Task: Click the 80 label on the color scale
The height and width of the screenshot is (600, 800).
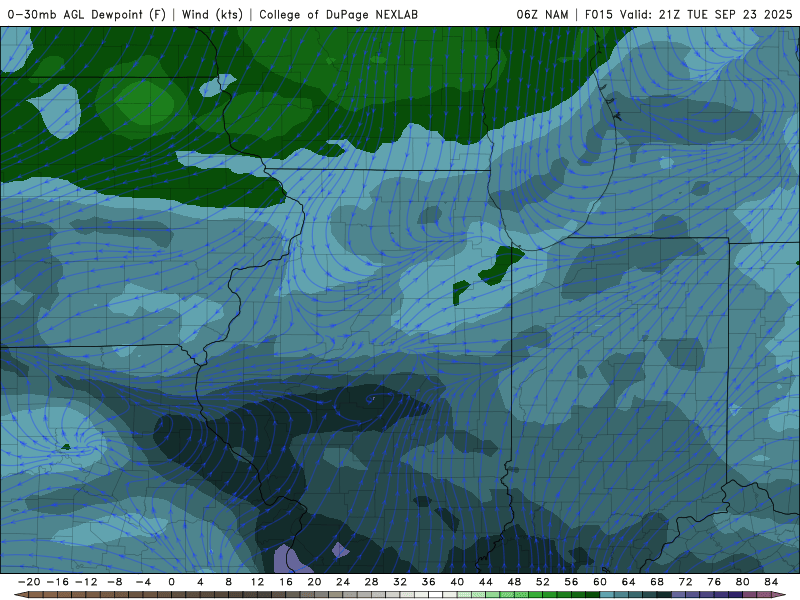Action: tap(743, 582)
